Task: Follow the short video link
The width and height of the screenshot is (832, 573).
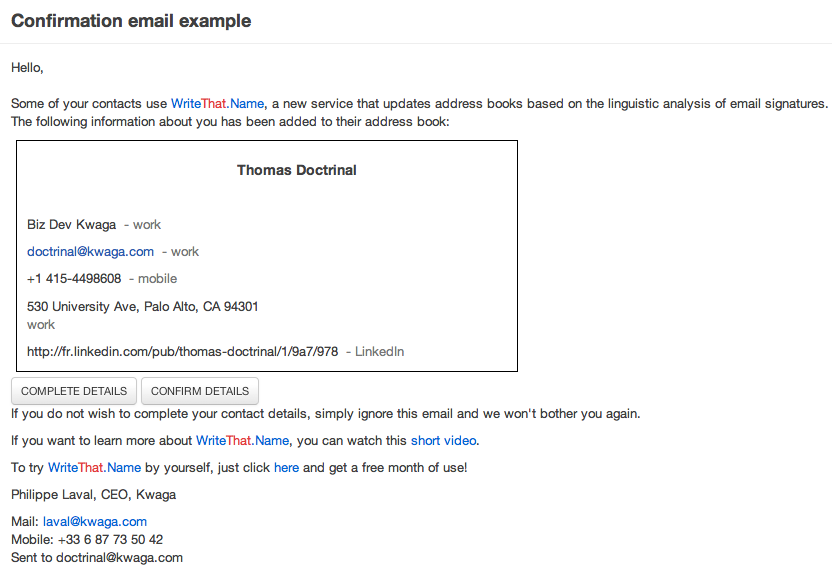Action: click(x=444, y=441)
